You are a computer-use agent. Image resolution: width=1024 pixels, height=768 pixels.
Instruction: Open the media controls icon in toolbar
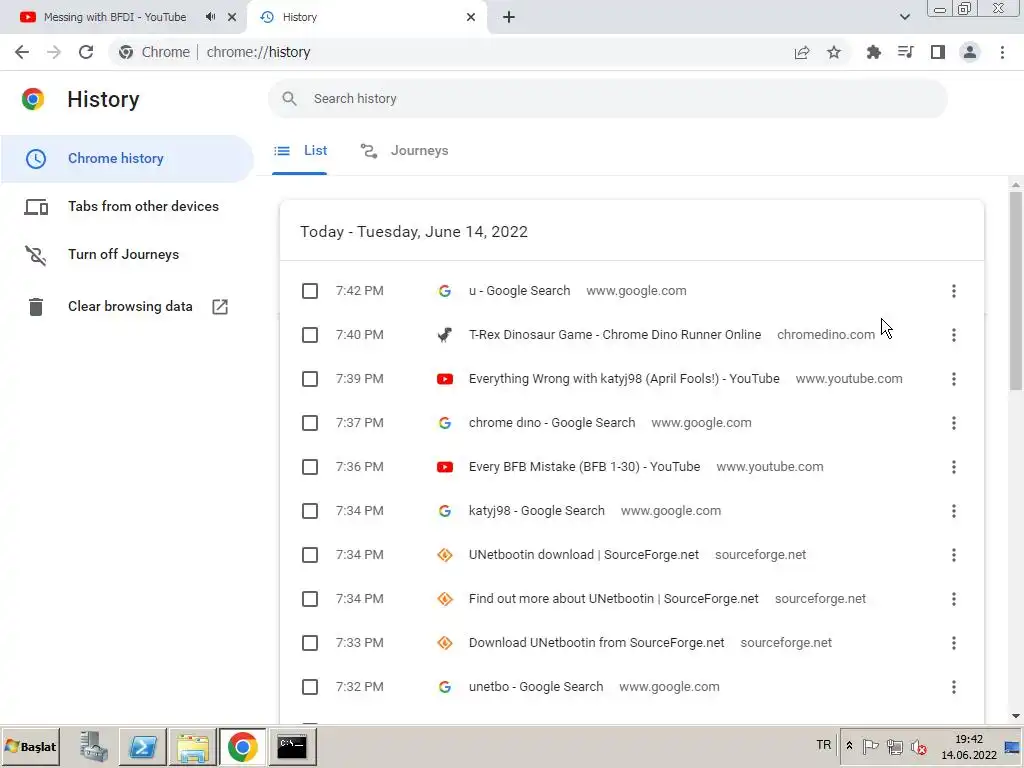click(906, 52)
